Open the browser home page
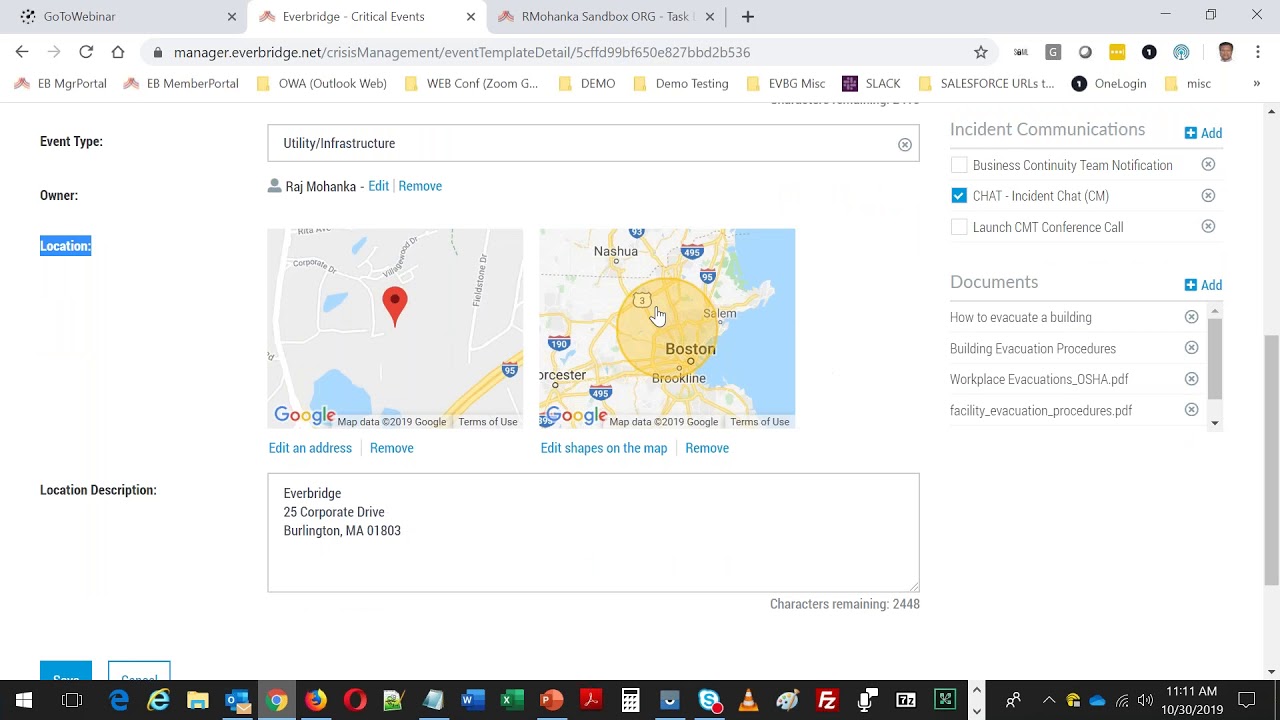Screen dimensions: 1280x720 coord(118,52)
